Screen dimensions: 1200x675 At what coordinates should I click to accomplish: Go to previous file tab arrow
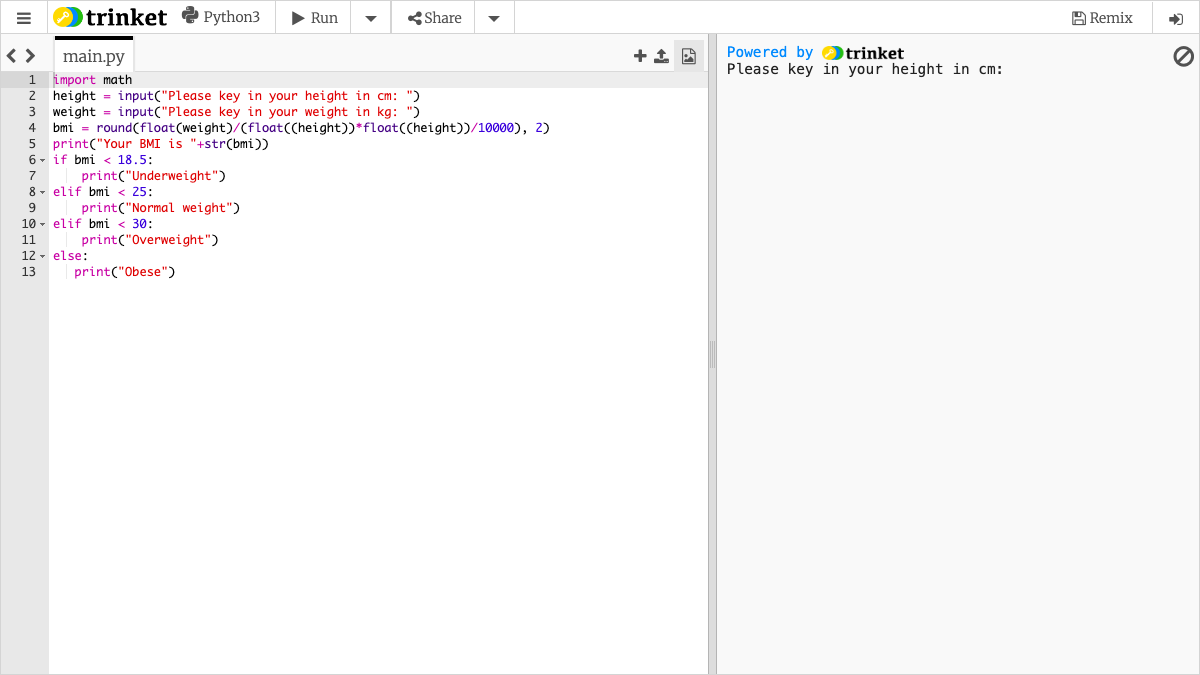(12, 56)
